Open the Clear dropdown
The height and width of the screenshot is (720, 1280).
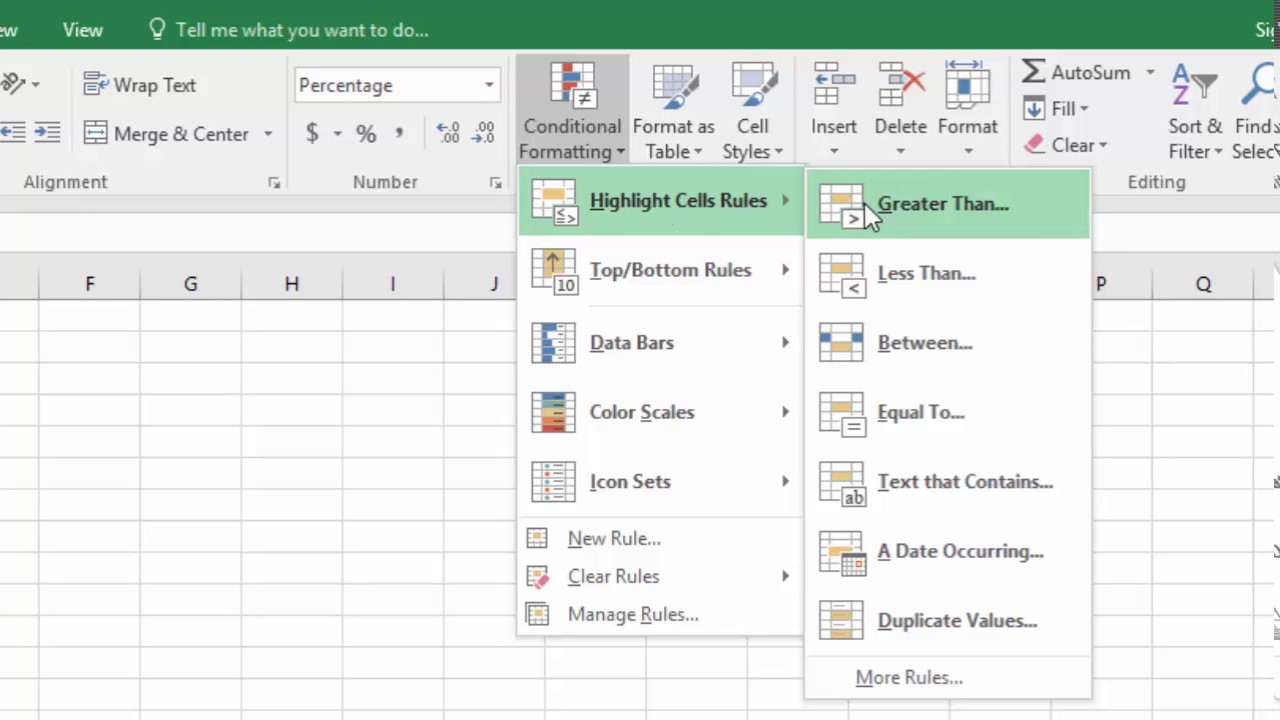coord(1065,145)
